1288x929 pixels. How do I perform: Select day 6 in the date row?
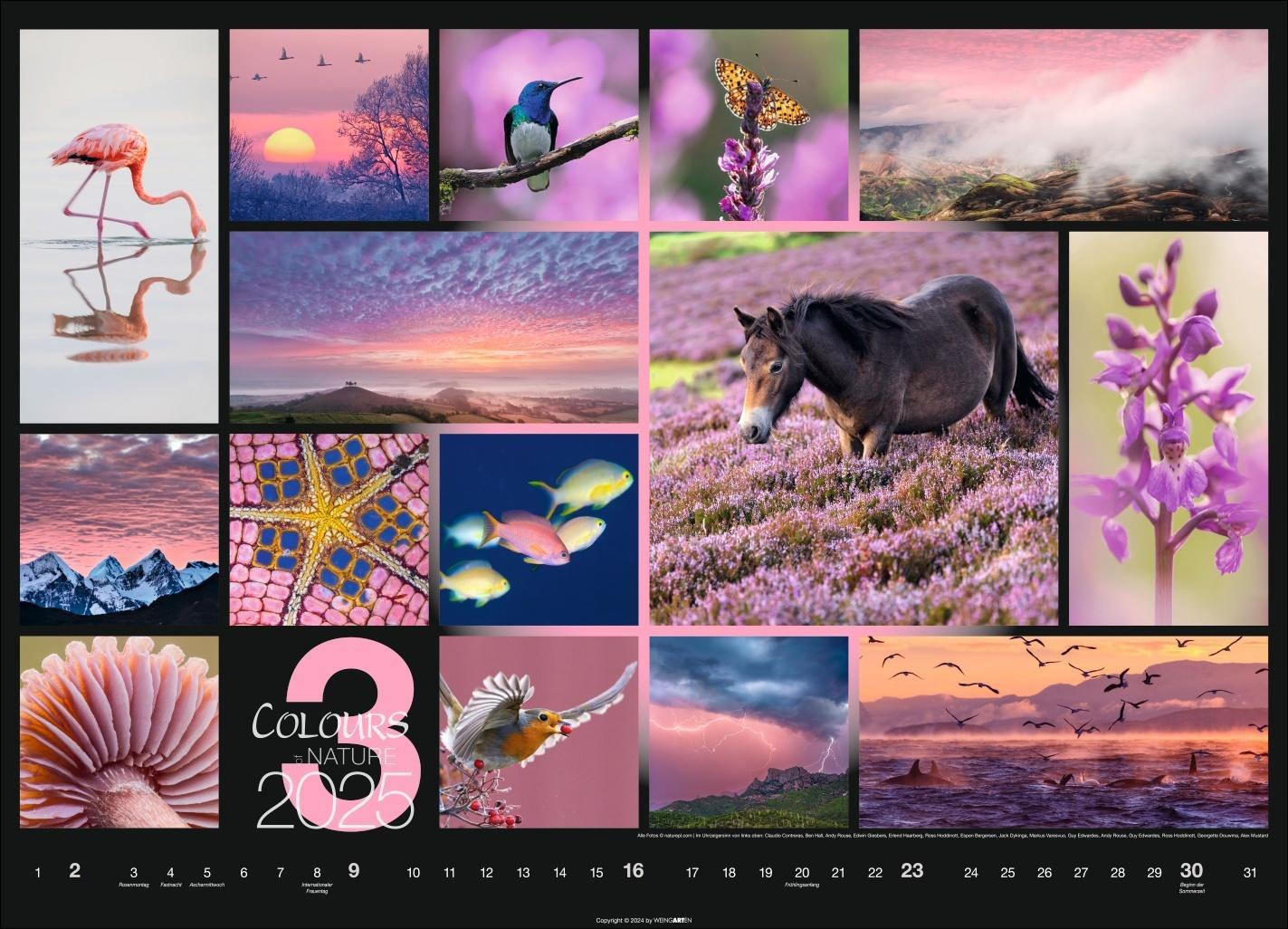click(x=243, y=873)
